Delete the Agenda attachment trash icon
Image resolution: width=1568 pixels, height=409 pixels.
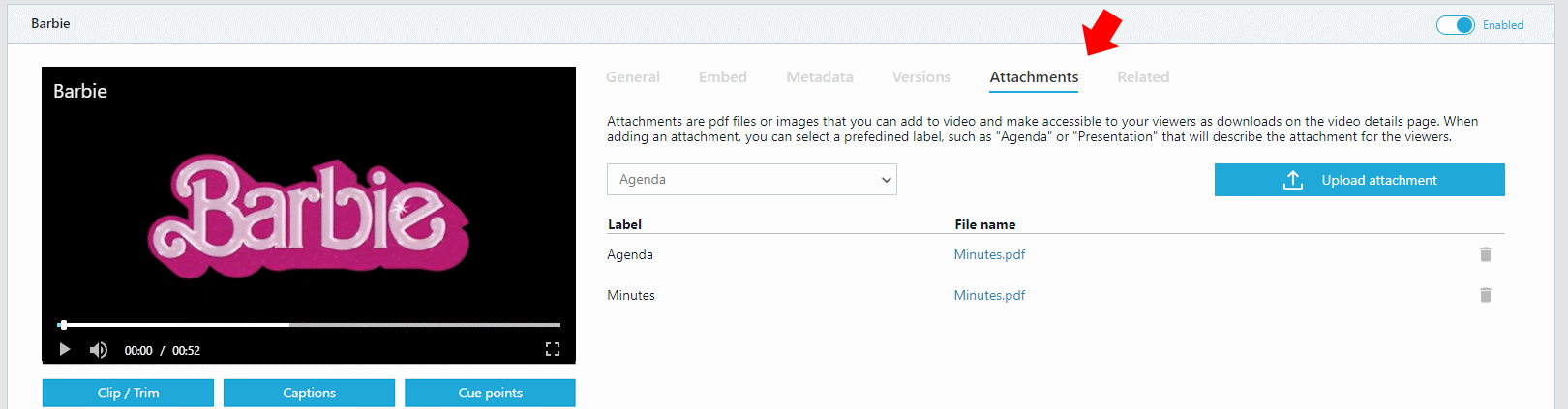tap(1486, 254)
